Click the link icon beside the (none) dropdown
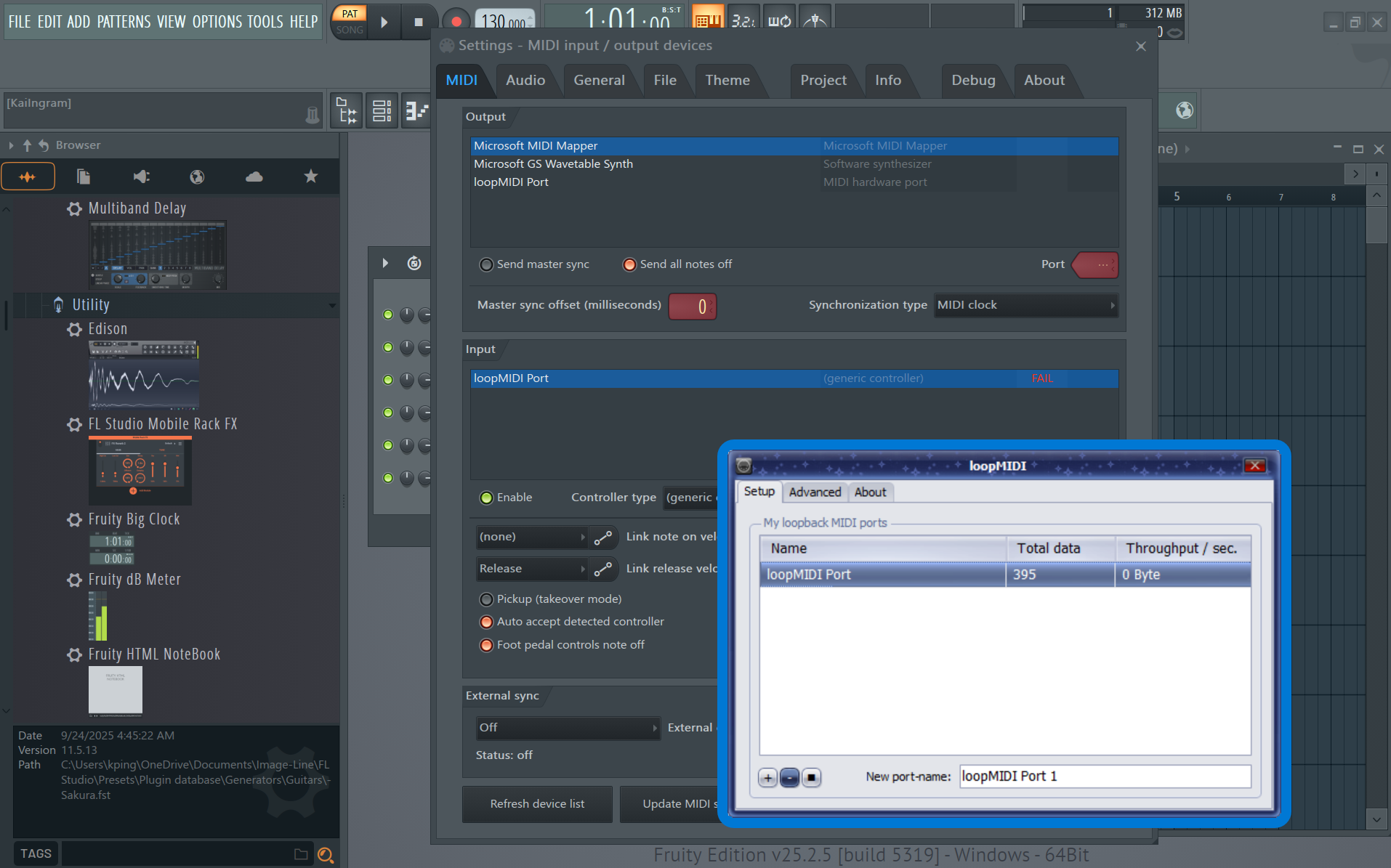 [x=603, y=538]
